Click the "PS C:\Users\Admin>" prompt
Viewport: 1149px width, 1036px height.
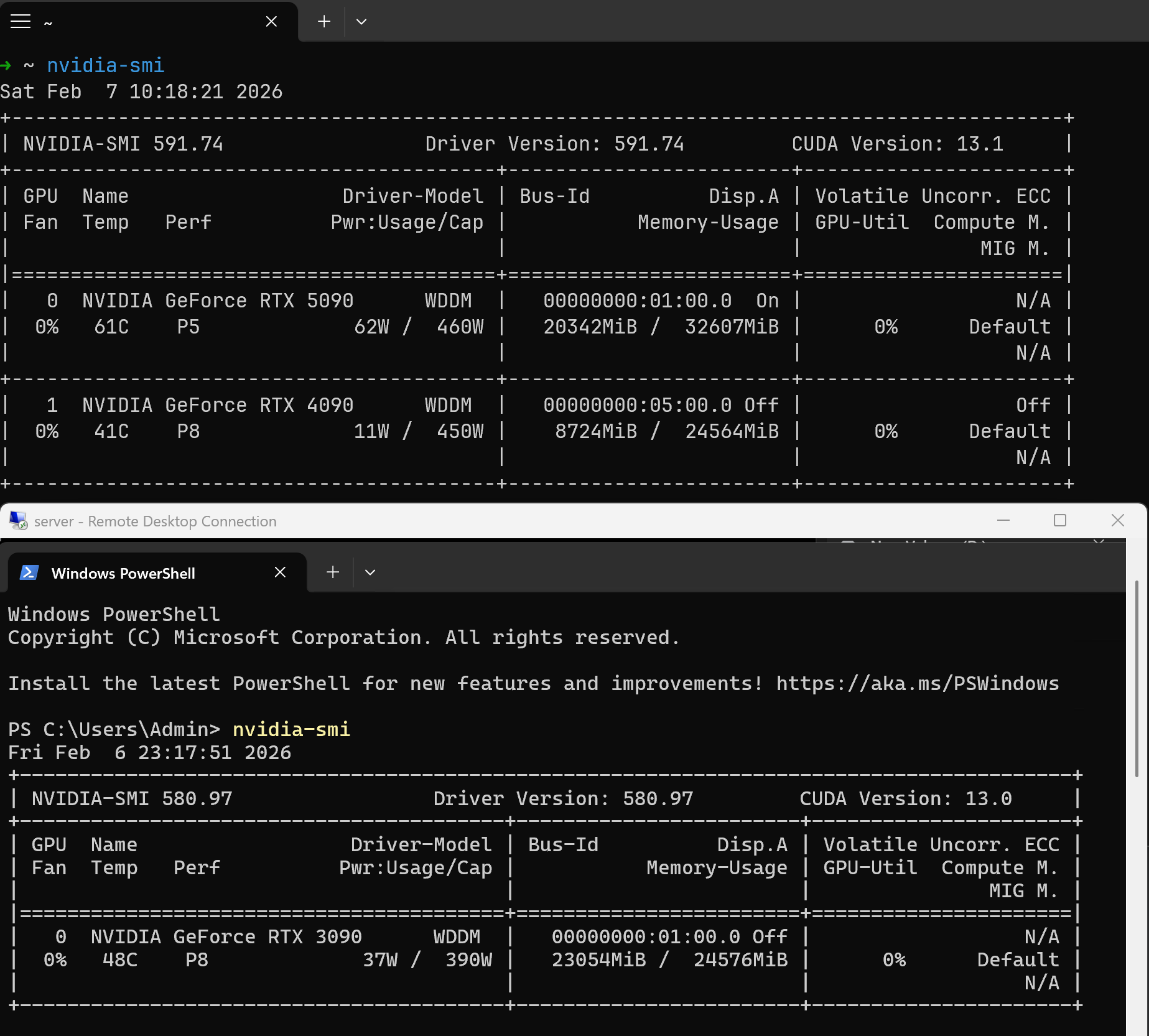pos(114,730)
